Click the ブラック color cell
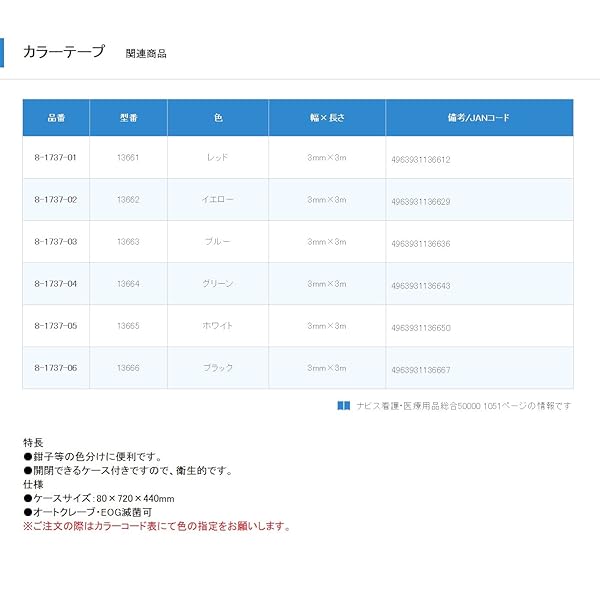The image size is (600, 600). click(218, 368)
